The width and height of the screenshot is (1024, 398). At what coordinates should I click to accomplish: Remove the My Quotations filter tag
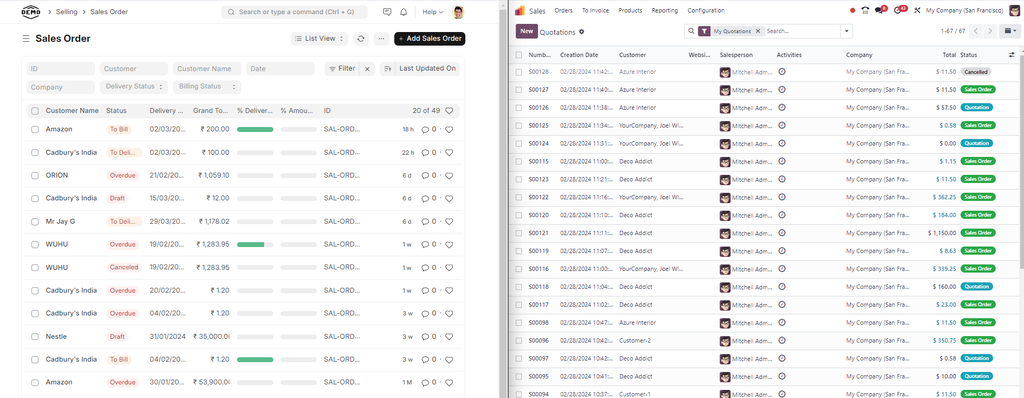(758, 31)
